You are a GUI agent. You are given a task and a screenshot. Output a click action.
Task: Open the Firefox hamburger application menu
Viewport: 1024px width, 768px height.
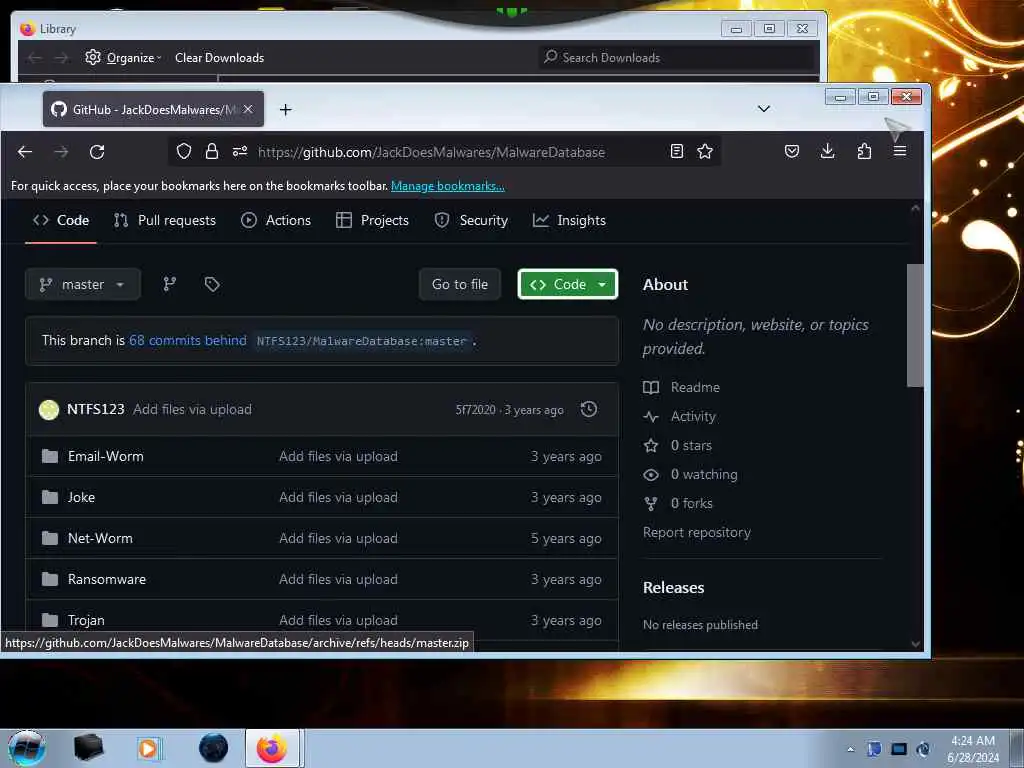[900, 152]
